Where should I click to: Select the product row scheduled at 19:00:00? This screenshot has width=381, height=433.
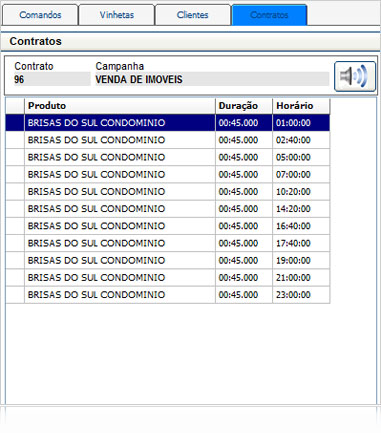[x=168, y=260]
